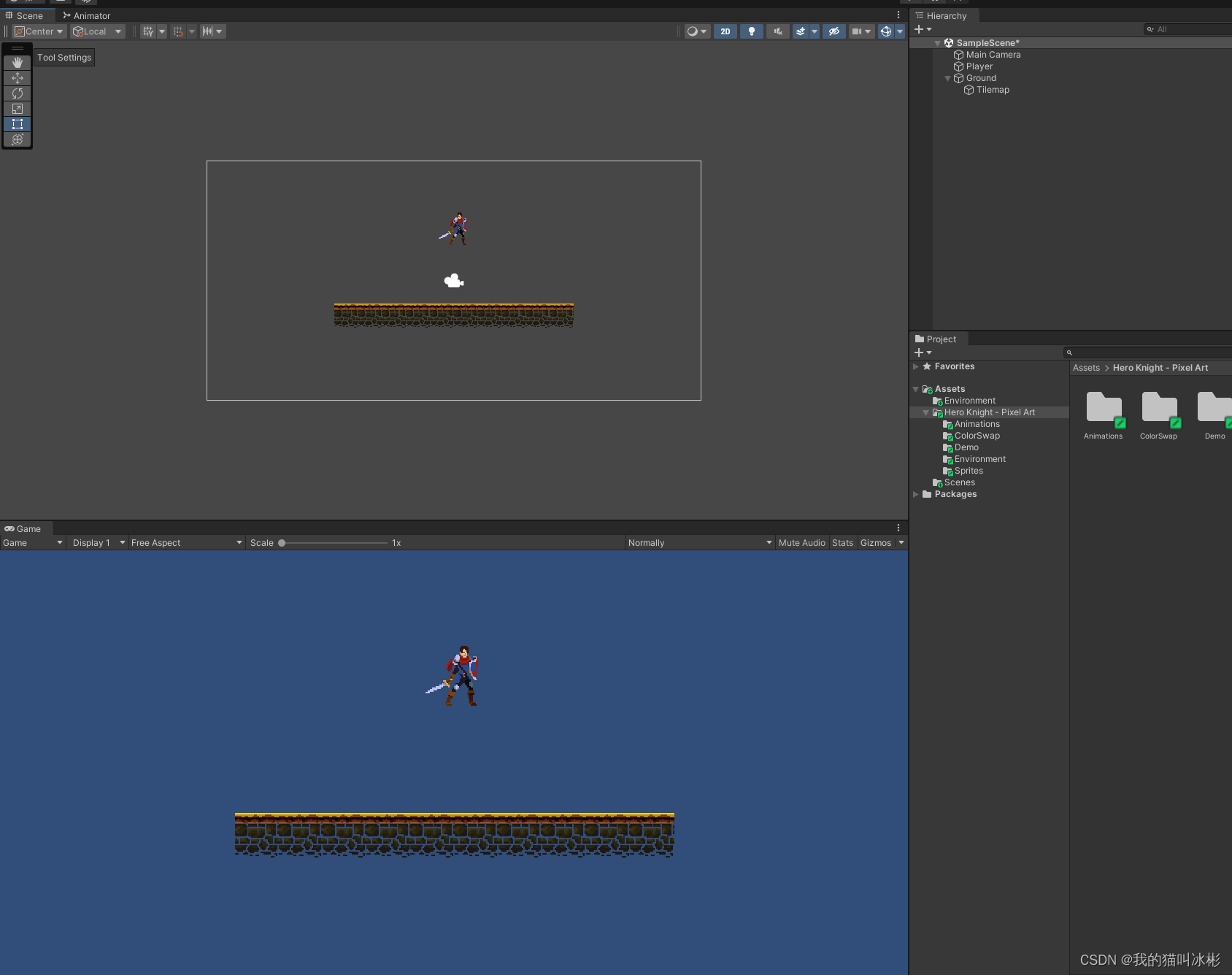Open the Animations folder thumbnail

pyautogui.click(x=1104, y=409)
